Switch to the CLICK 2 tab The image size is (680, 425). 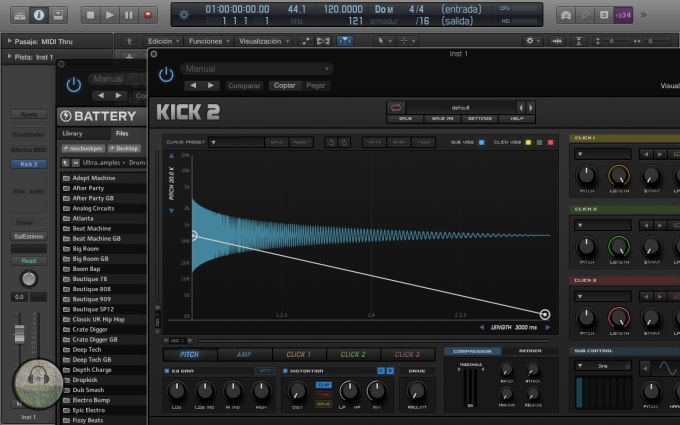pos(353,354)
